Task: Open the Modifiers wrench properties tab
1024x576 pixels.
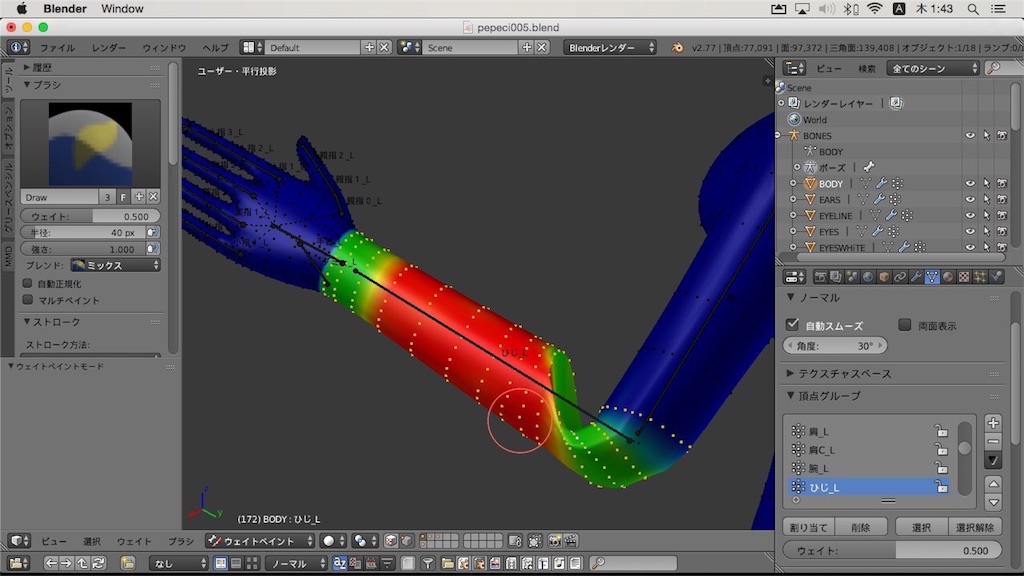Action: click(916, 277)
